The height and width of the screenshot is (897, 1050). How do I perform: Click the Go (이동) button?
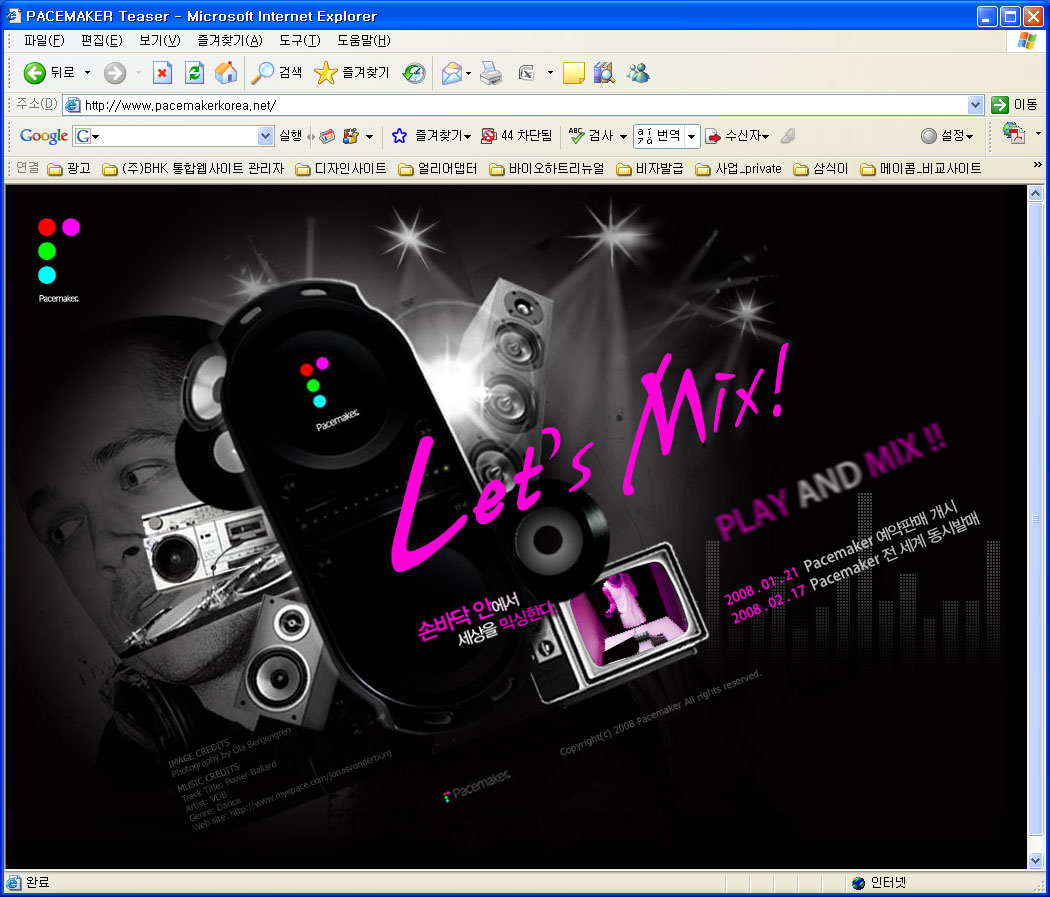click(x=1015, y=104)
